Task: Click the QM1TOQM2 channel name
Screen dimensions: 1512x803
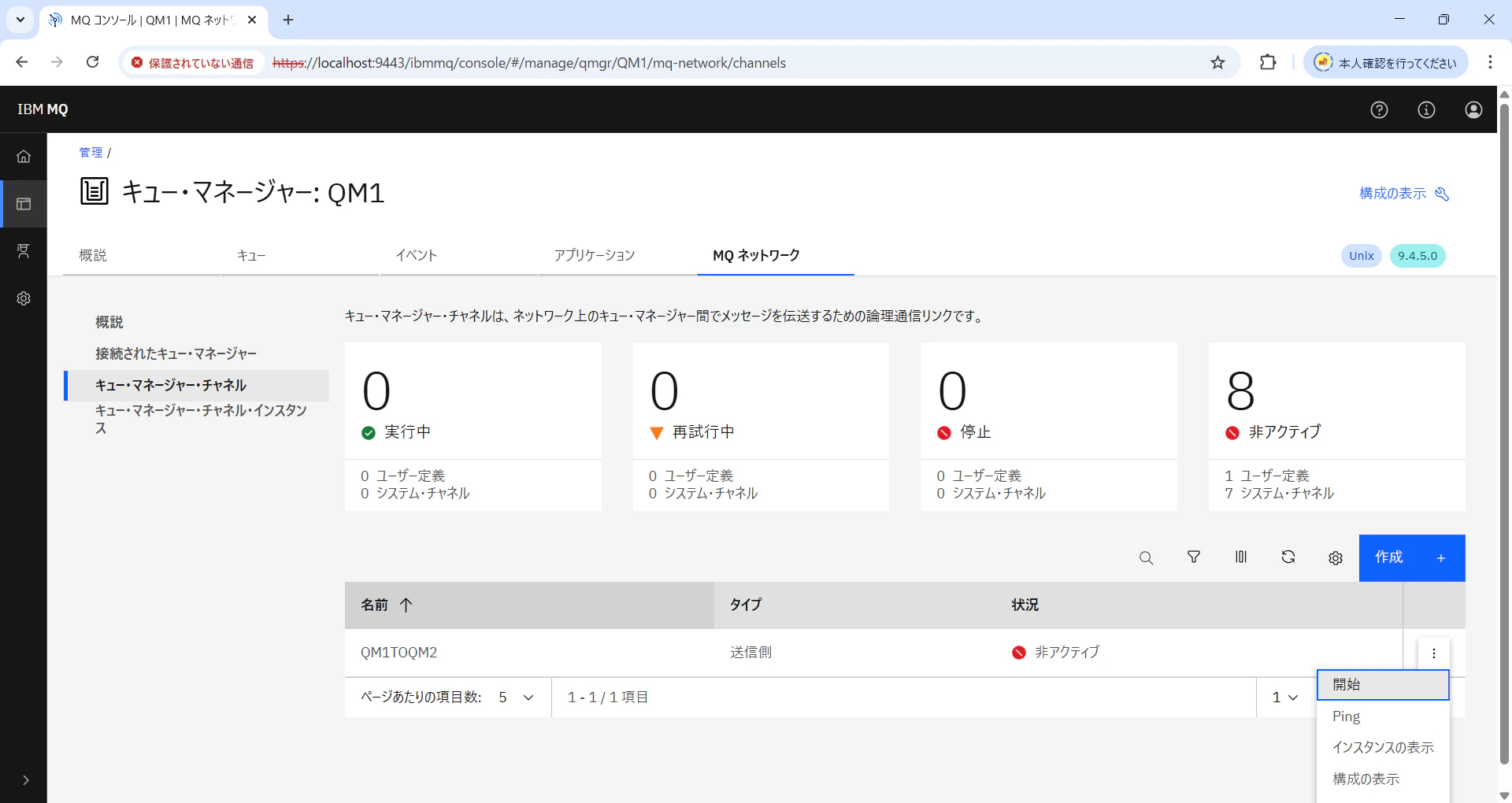Action: tap(398, 653)
